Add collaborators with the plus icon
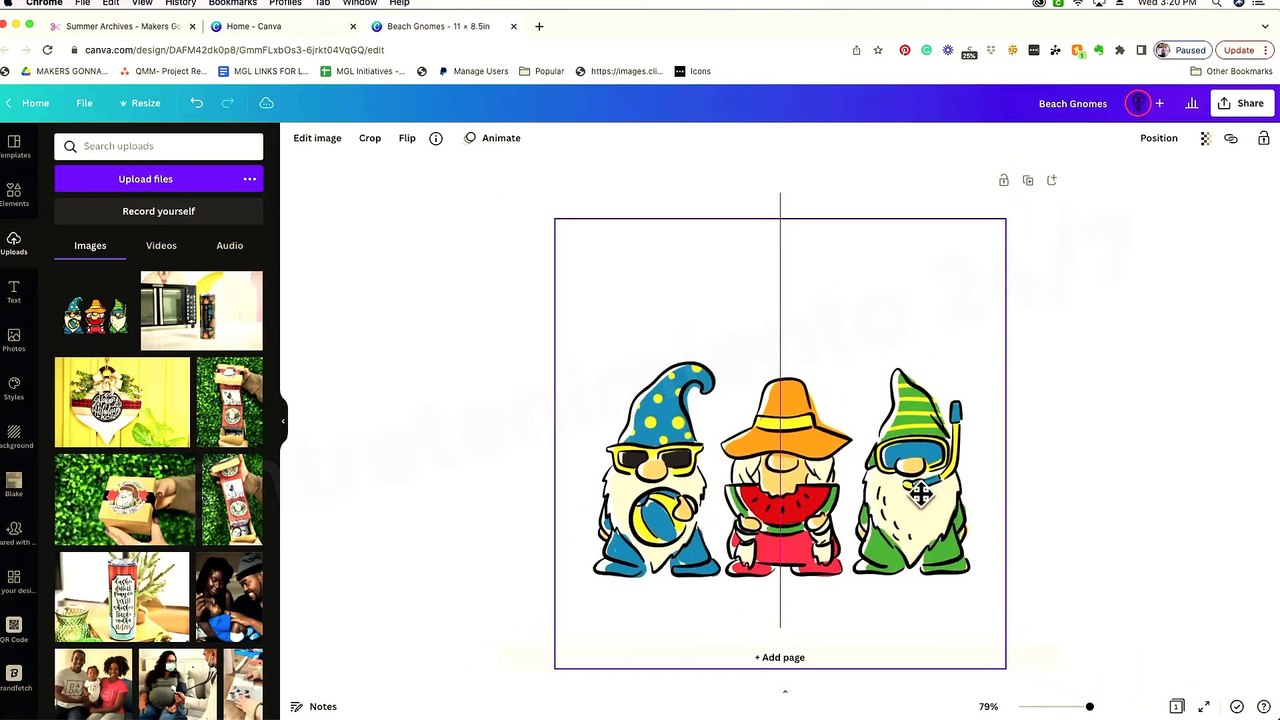1280x720 pixels. [x=1160, y=103]
